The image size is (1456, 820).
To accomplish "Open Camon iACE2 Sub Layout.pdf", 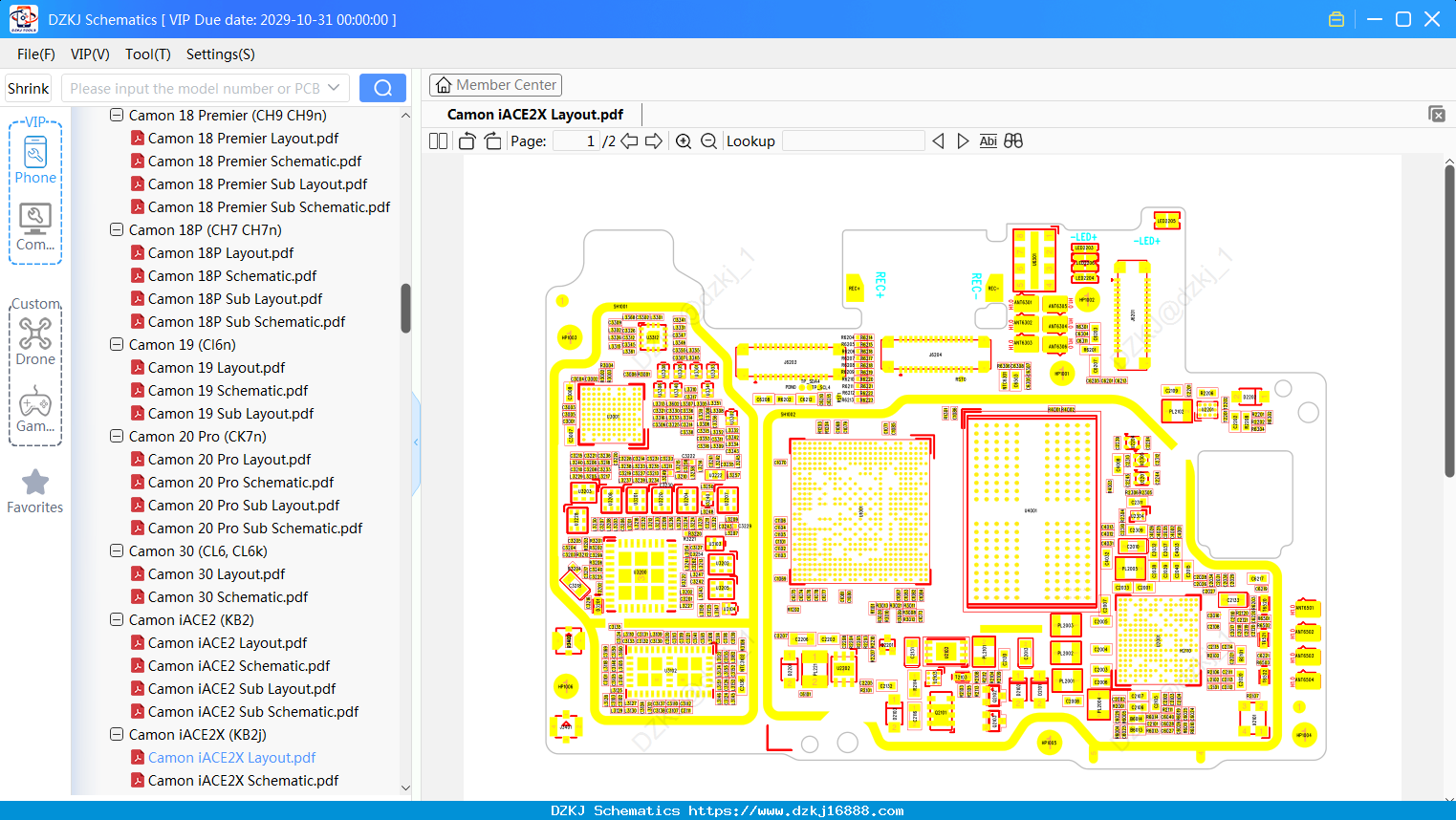I will pos(242,689).
